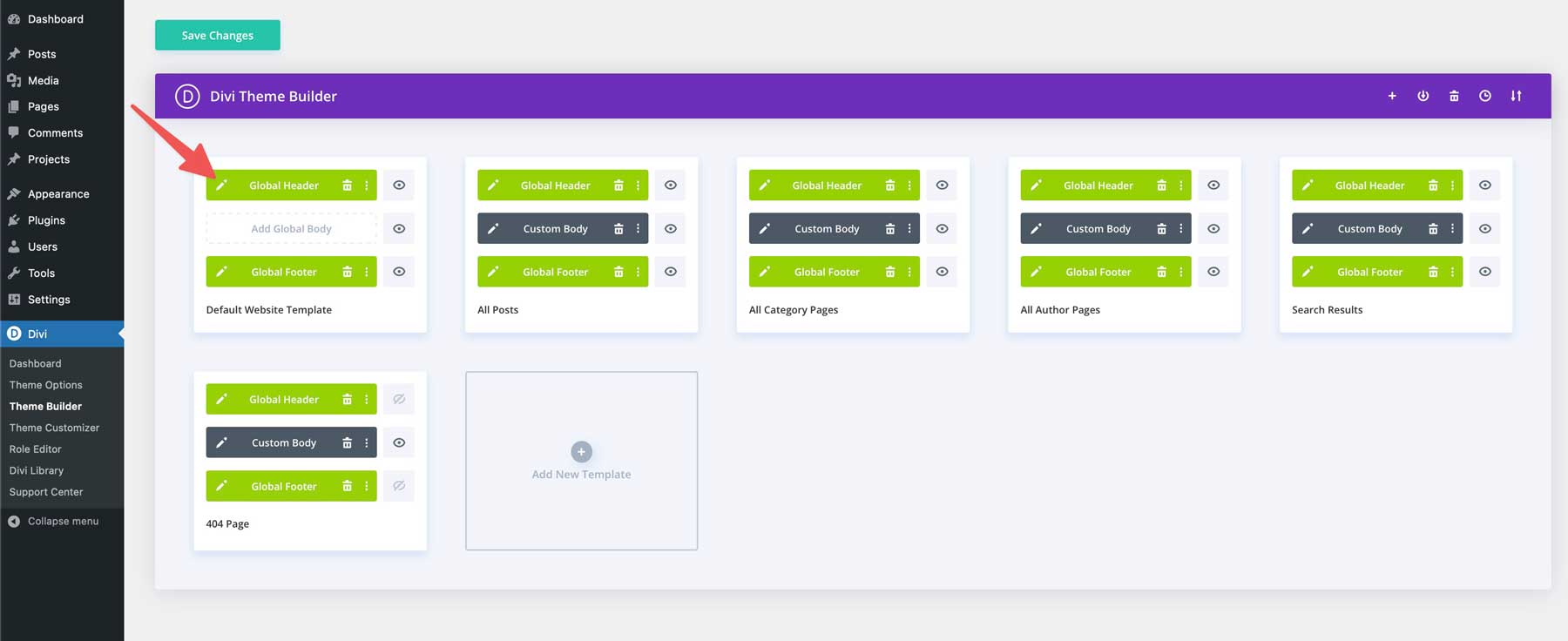Edit Custom Body pencil in 404 Page
This screenshot has height=641, width=1568.
point(221,442)
